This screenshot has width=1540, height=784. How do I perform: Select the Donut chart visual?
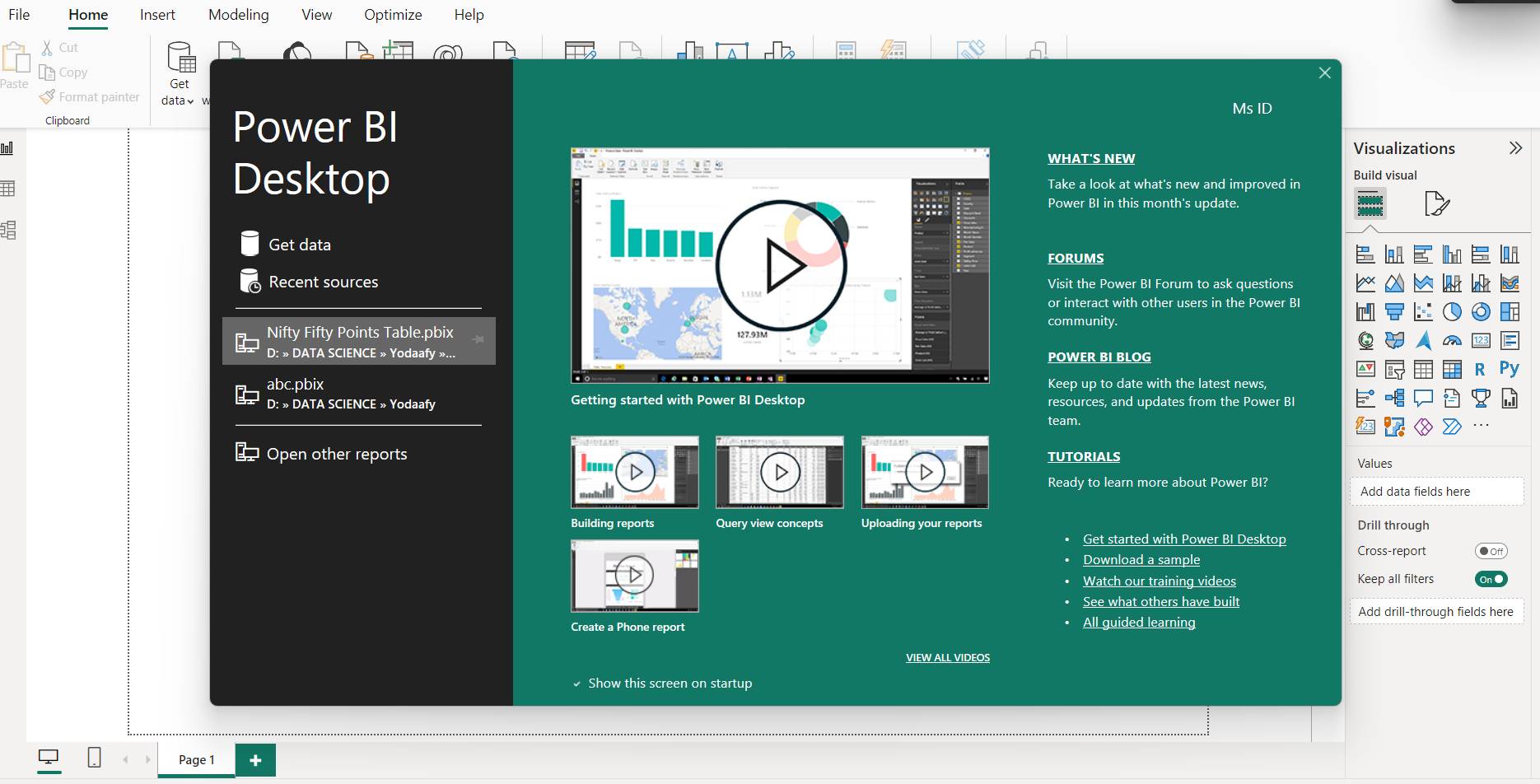(x=1481, y=311)
